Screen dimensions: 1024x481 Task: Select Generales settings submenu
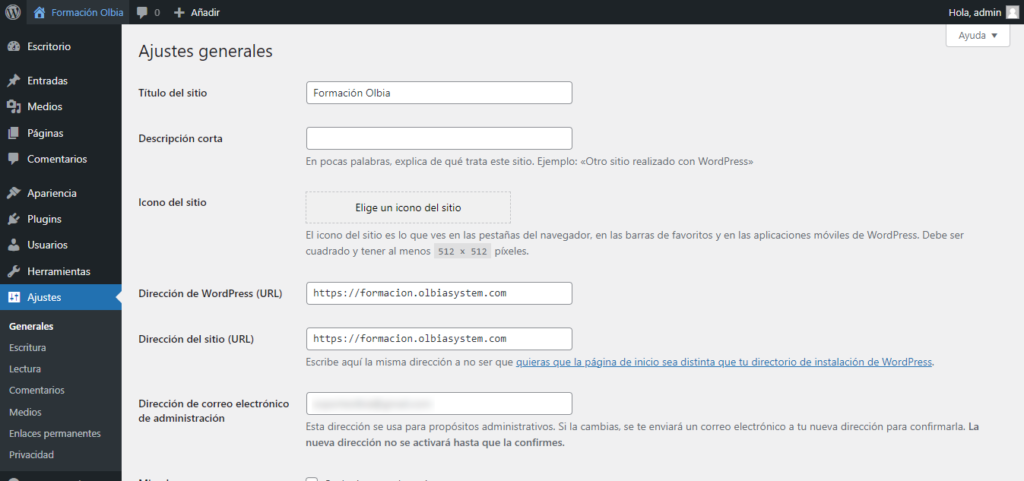[x=31, y=326]
